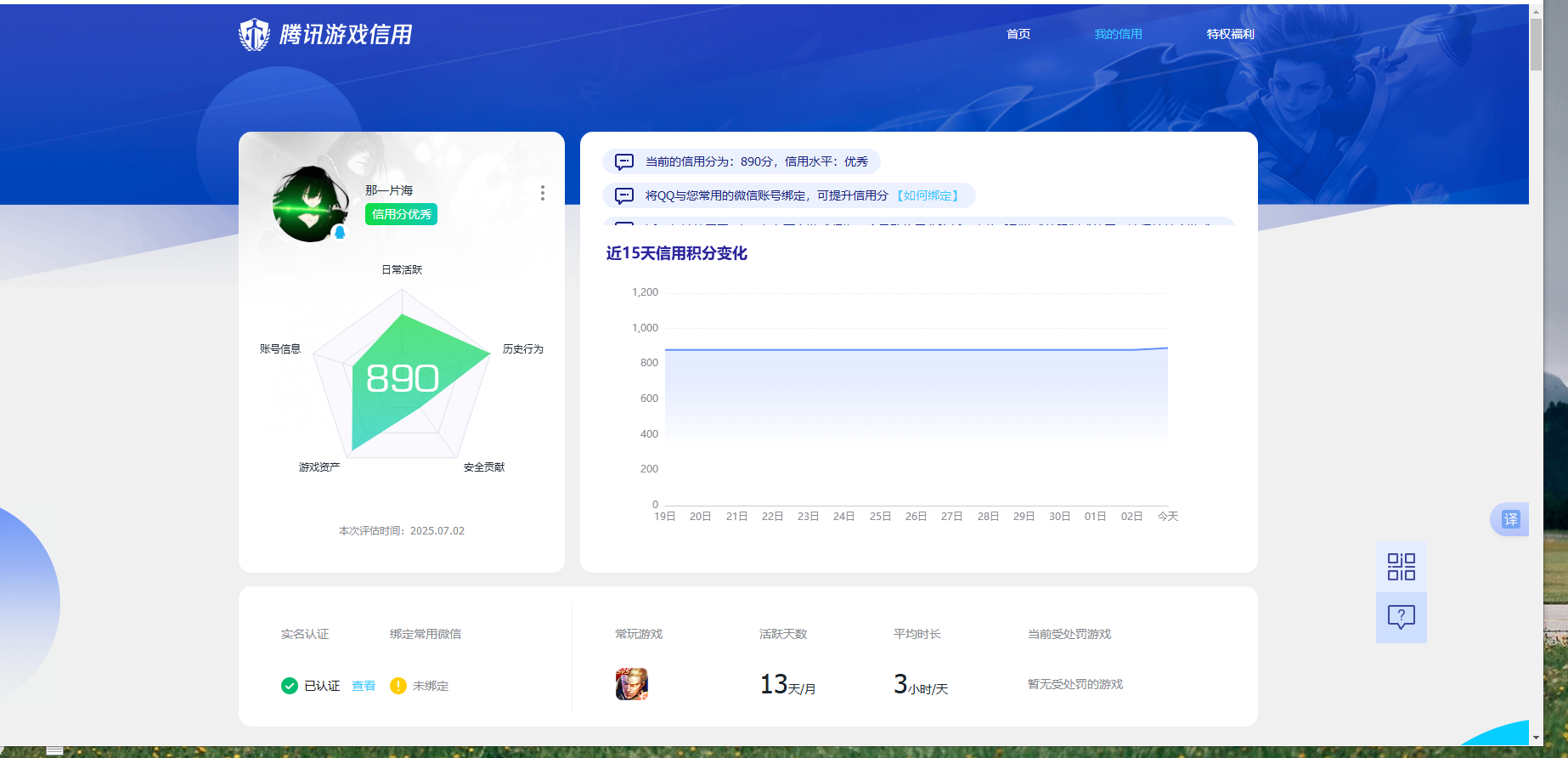The image size is (1568, 758).
Task: Open the three-dot menu on profile card
Action: (542, 193)
